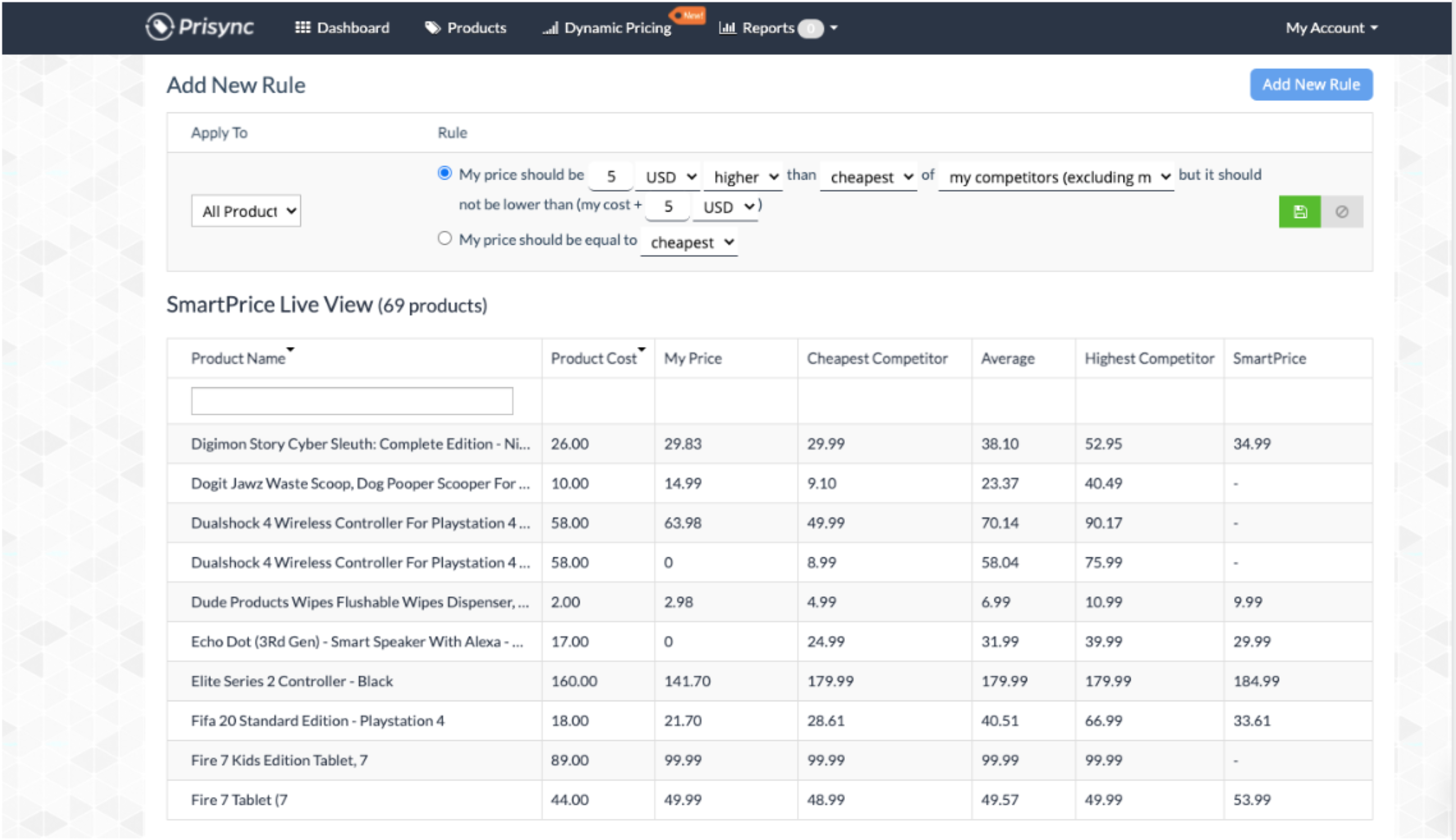This screenshot has width=1456, height=840.
Task: Click the Reports count badge
Action: click(x=810, y=28)
